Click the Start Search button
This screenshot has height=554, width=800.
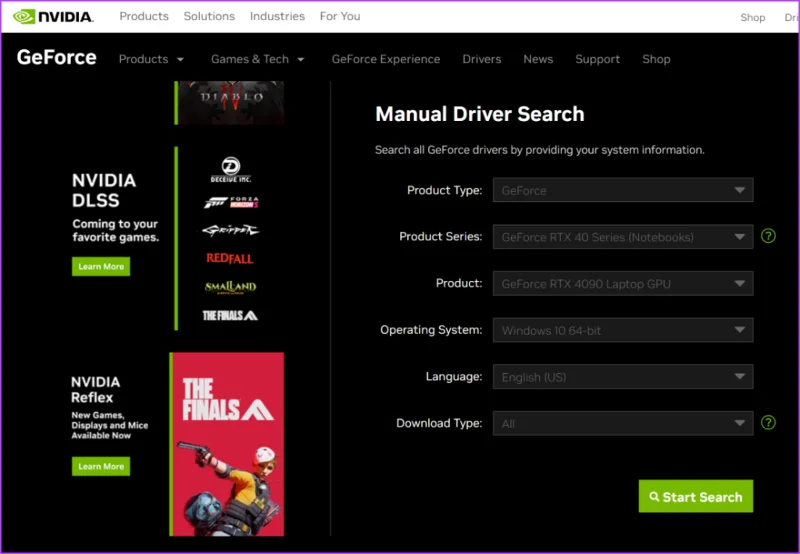(695, 496)
